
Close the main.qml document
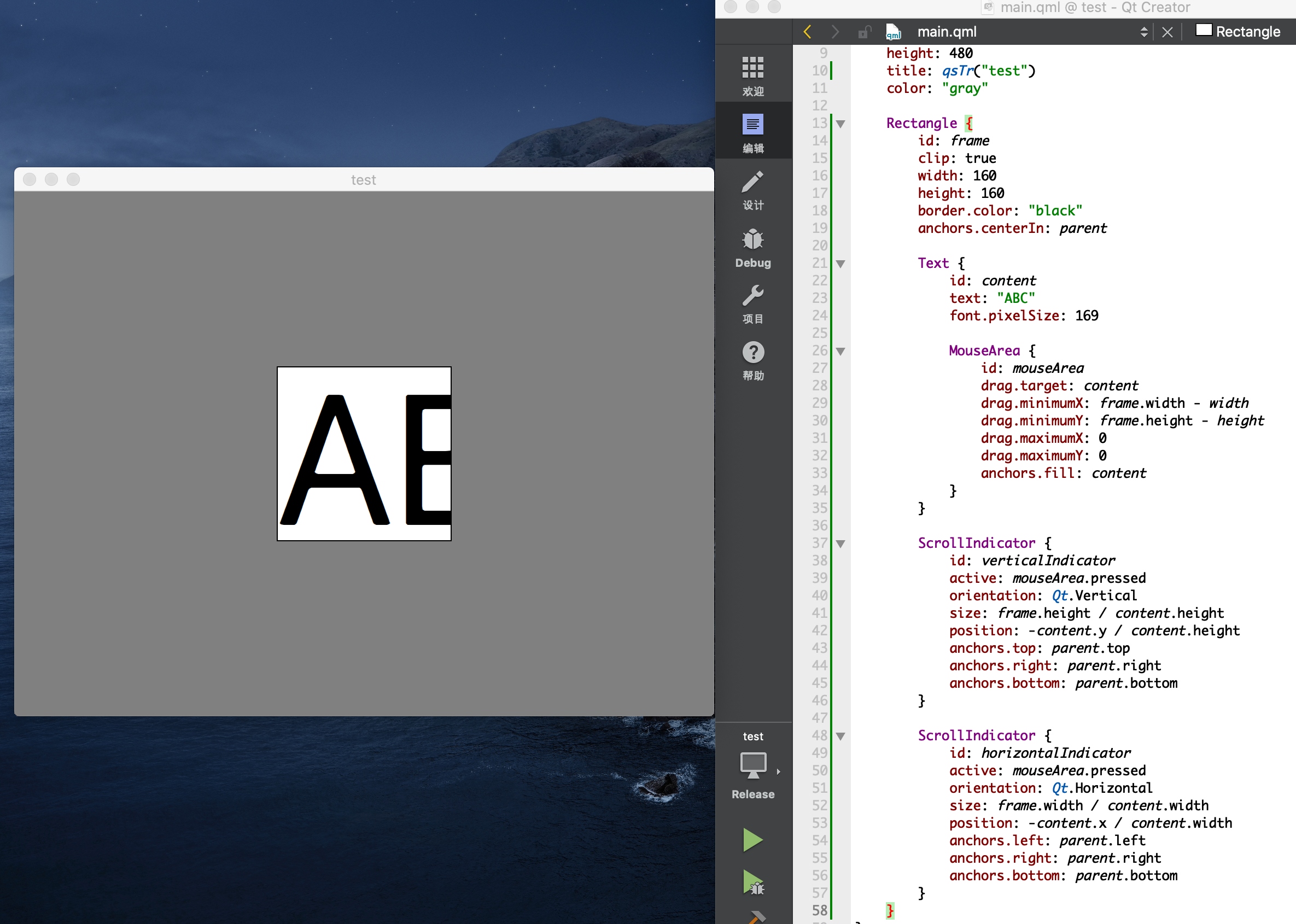pyautogui.click(x=1167, y=32)
